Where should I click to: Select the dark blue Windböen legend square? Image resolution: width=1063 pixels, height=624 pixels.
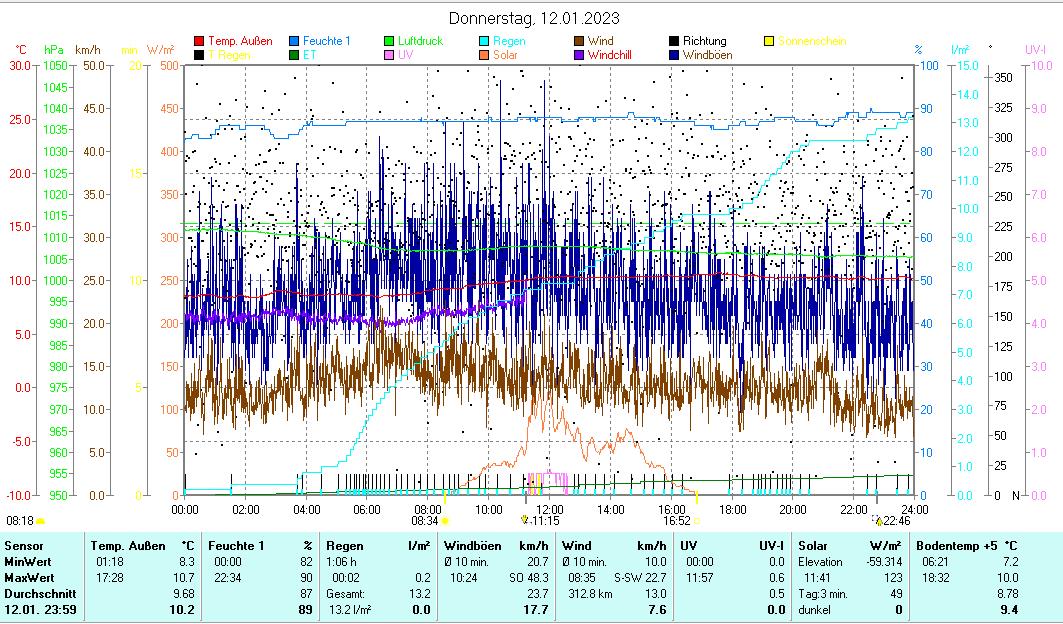point(675,56)
